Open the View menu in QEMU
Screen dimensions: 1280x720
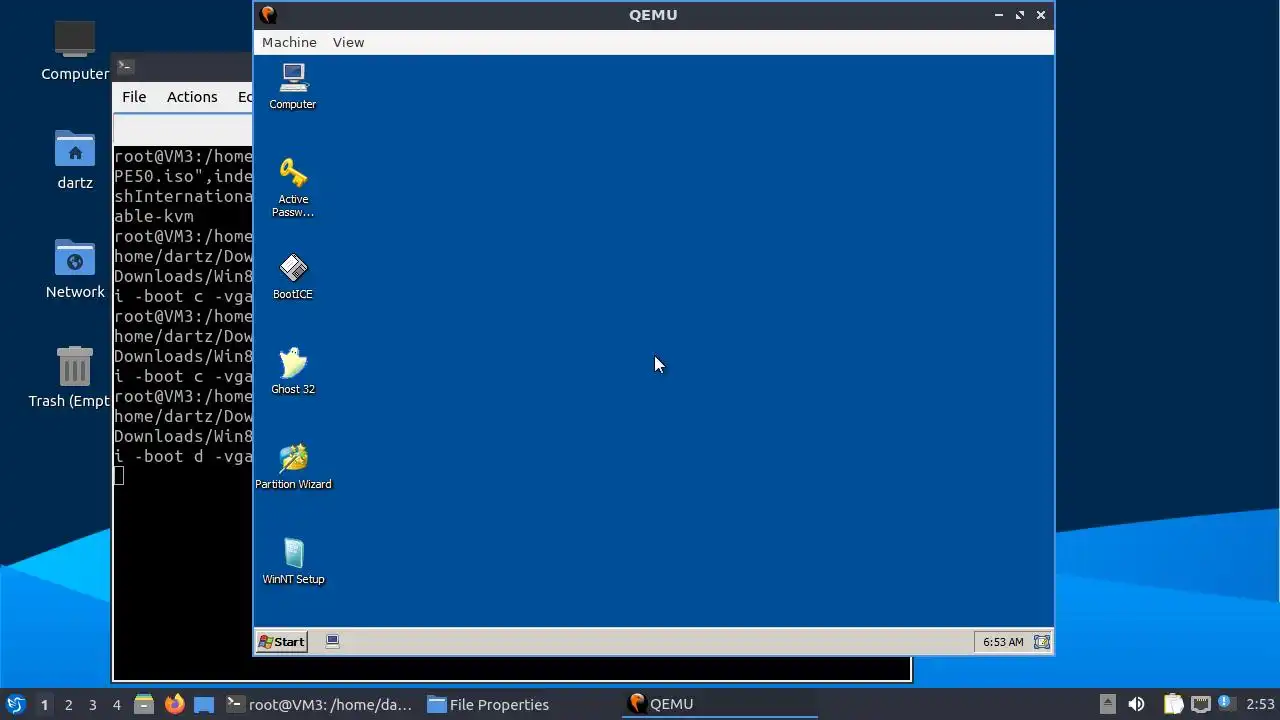[348, 42]
